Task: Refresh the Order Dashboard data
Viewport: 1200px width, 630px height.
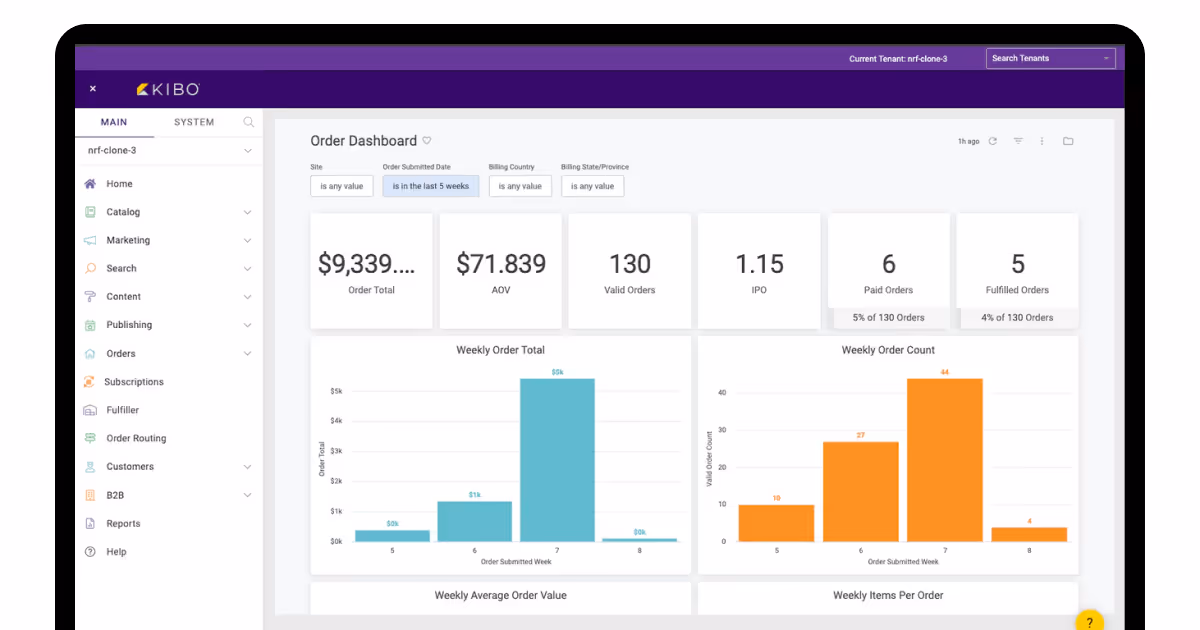Action: coord(992,141)
